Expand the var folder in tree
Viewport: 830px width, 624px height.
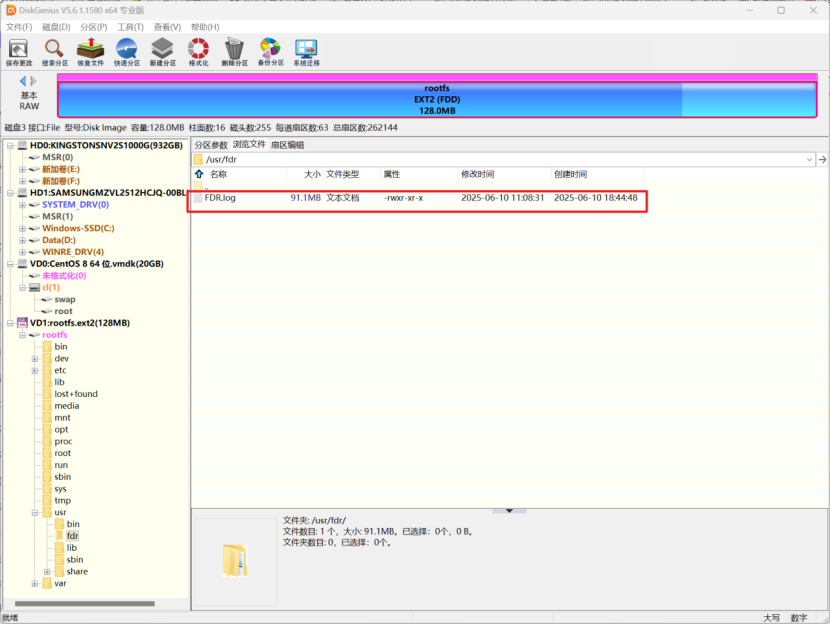[x=35, y=583]
